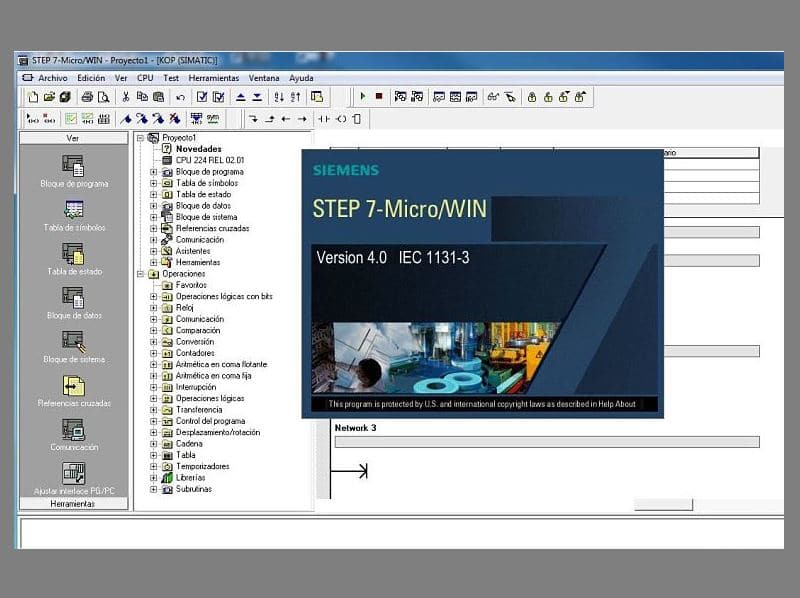Open Bloque de programa in Ver bar
Screen dimensions: 800x598
click(73, 171)
